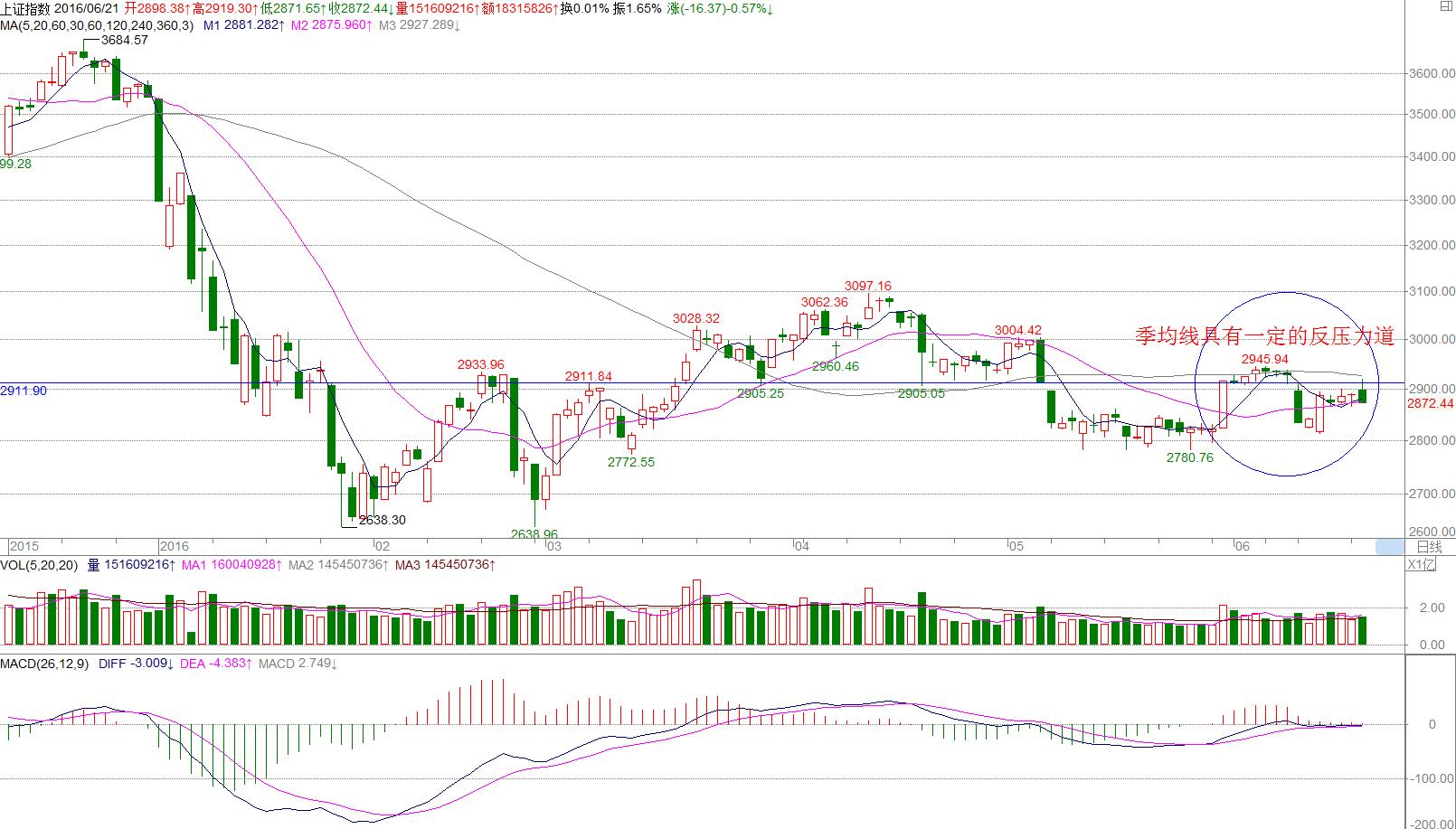Image resolution: width=1456 pixels, height=829 pixels.
Task: Jump to the 2016 marker on timeline
Action: (174, 546)
